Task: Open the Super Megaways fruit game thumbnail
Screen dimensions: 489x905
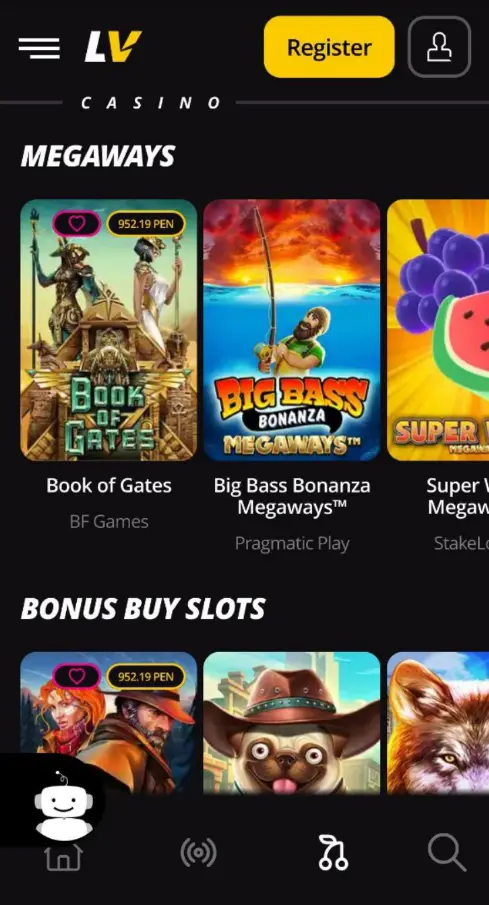Action: (438, 330)
